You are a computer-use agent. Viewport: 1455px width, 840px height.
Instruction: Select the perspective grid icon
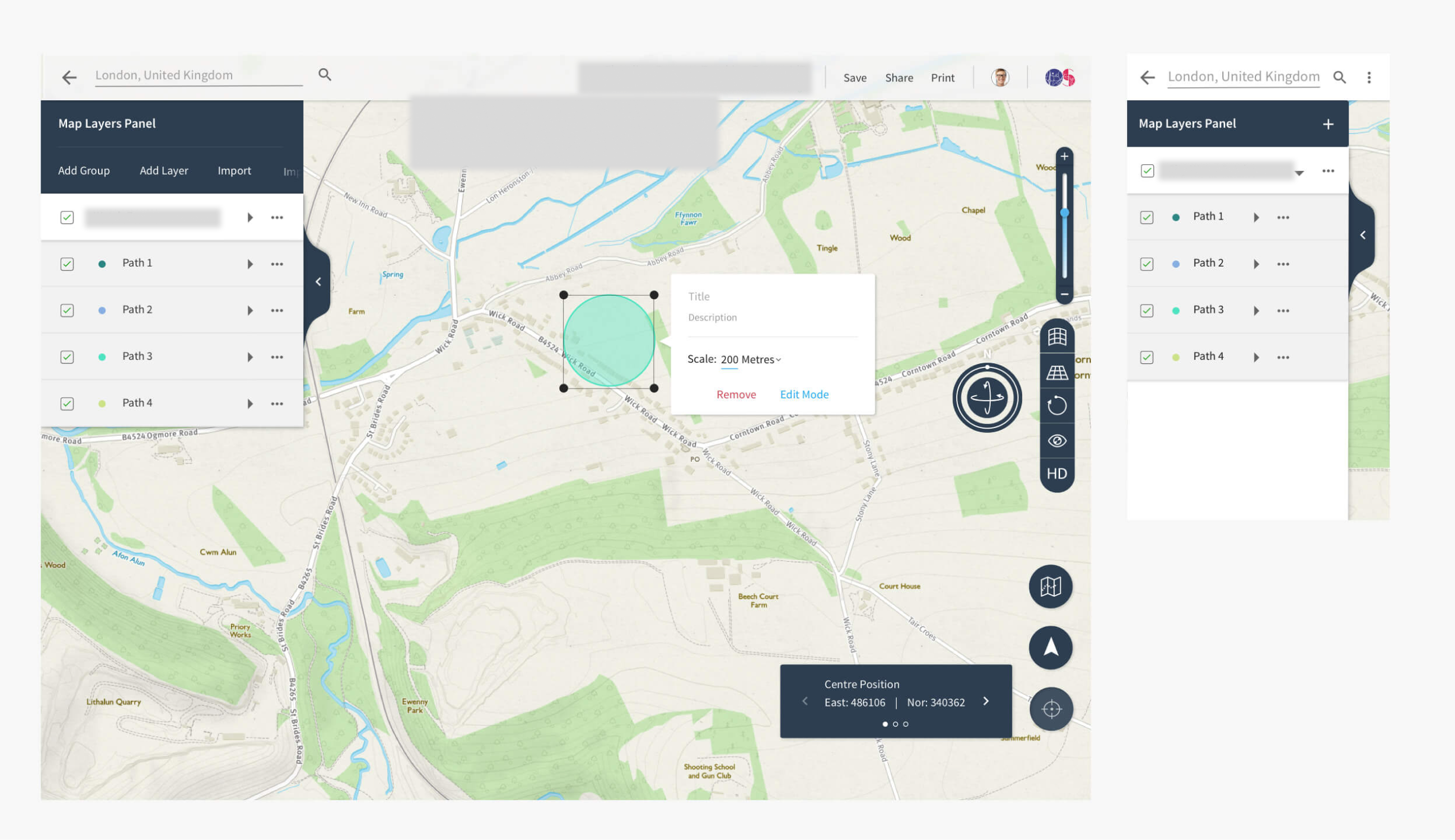[1057, 372]
